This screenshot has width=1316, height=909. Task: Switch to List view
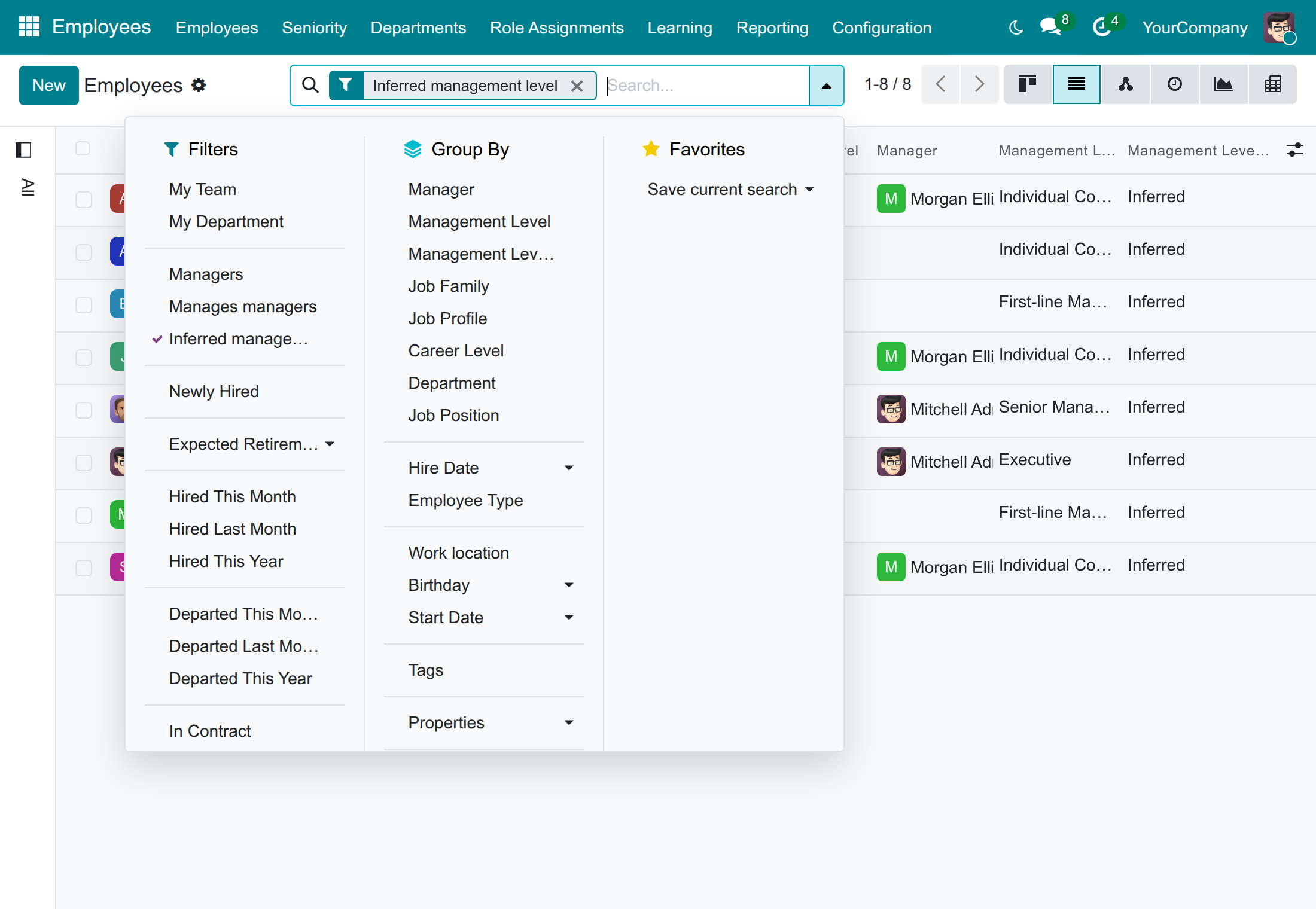click(1077, 84)
